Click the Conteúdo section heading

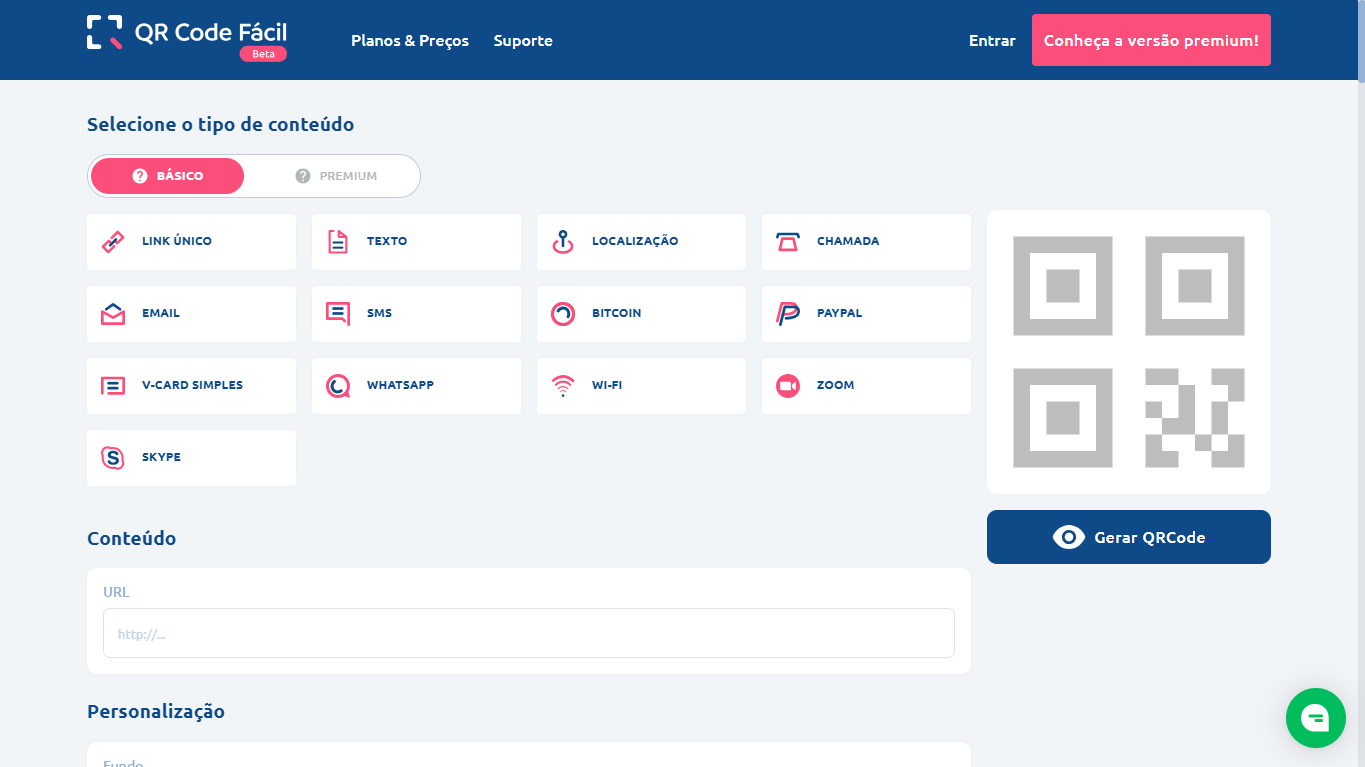[131, 538]
